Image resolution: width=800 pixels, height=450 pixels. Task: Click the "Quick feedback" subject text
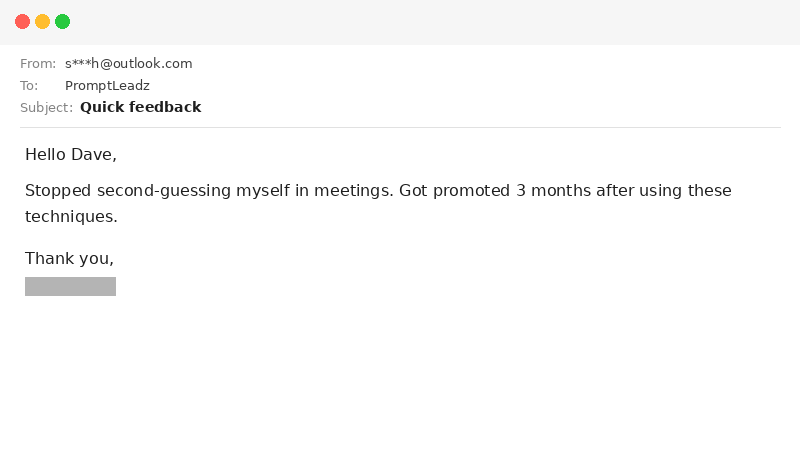pyautogui.click(x=140, y=108)
